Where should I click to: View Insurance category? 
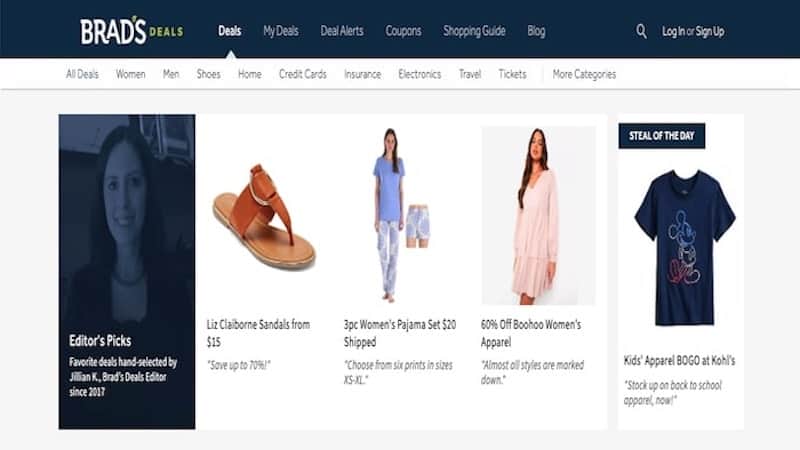[362, 74]
